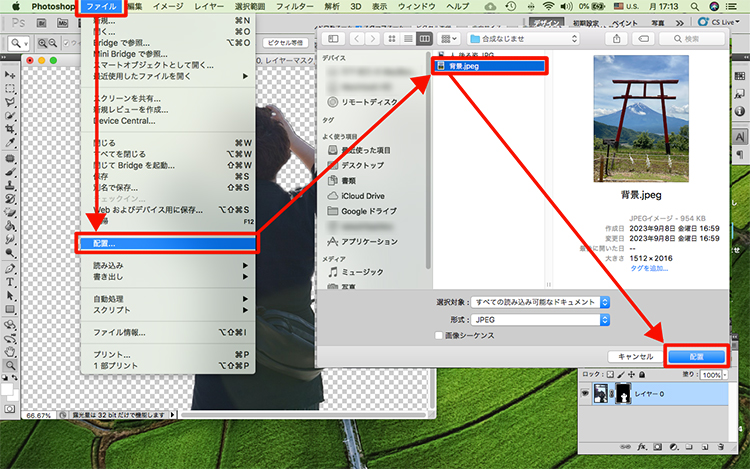Go back with the dialog back arrow
This screenshot has height=469, width=750.
[x=357, y=39]
